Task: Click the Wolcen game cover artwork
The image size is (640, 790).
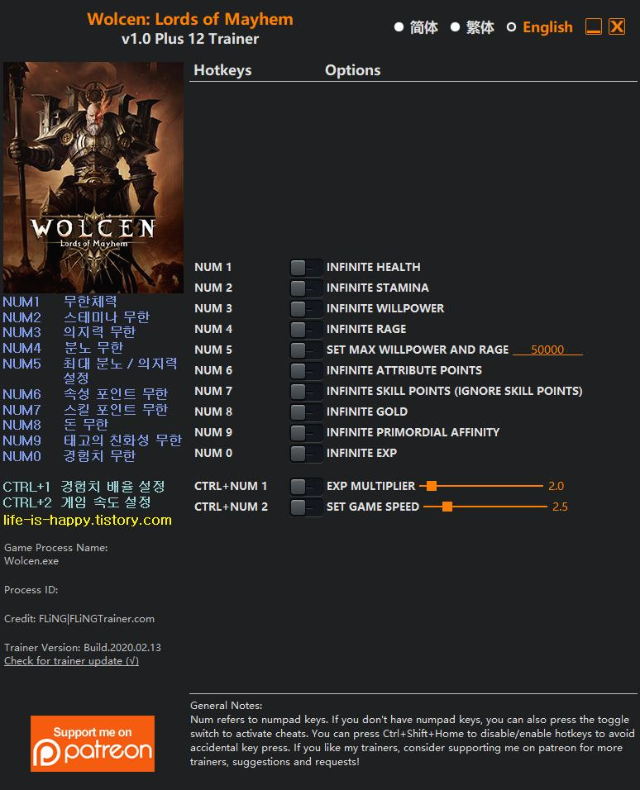Action: click(93, 177)
